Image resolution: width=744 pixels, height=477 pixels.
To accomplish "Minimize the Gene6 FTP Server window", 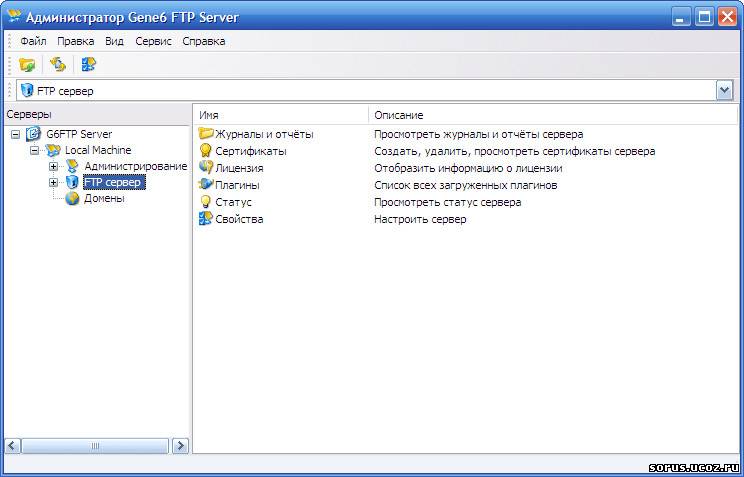I will tap(681, 18).
